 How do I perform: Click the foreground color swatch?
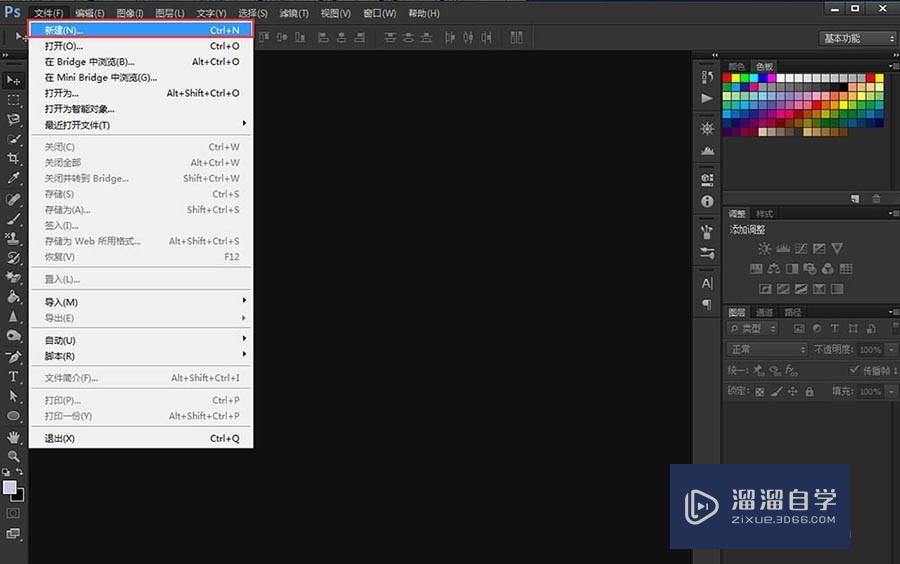point(10,487)
